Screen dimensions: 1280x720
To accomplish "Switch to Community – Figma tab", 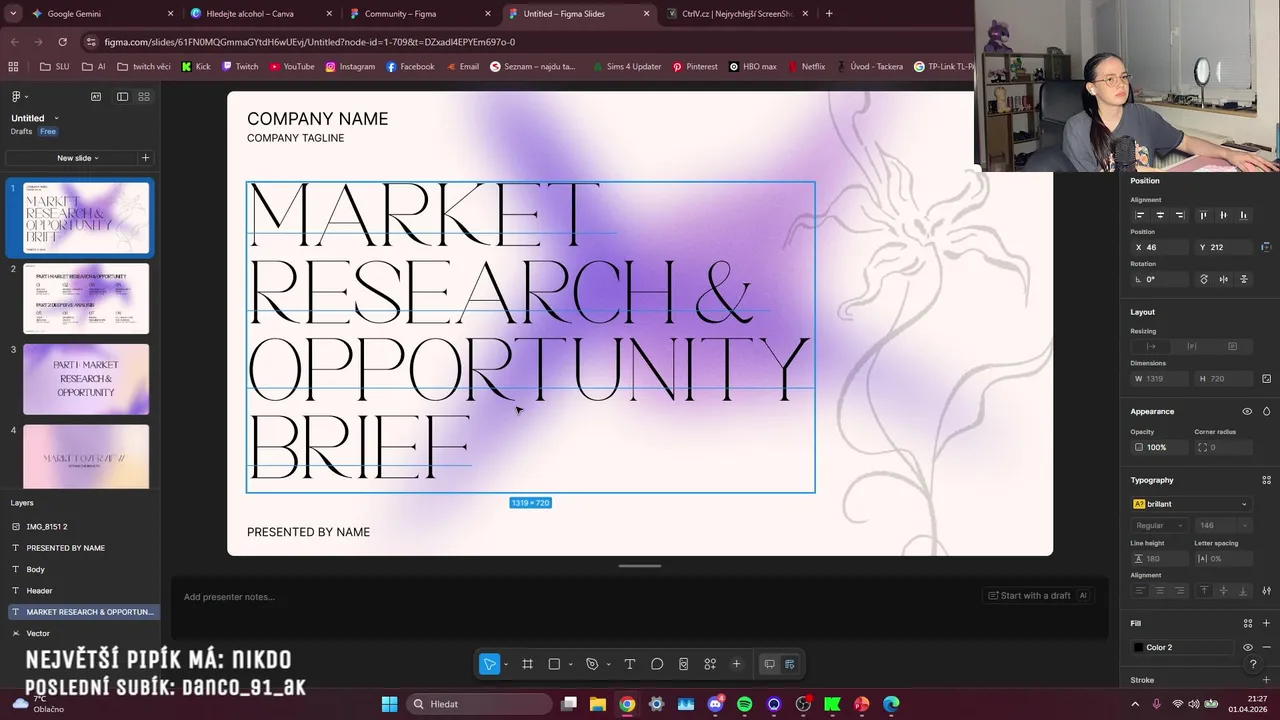I will coord(420,14).
